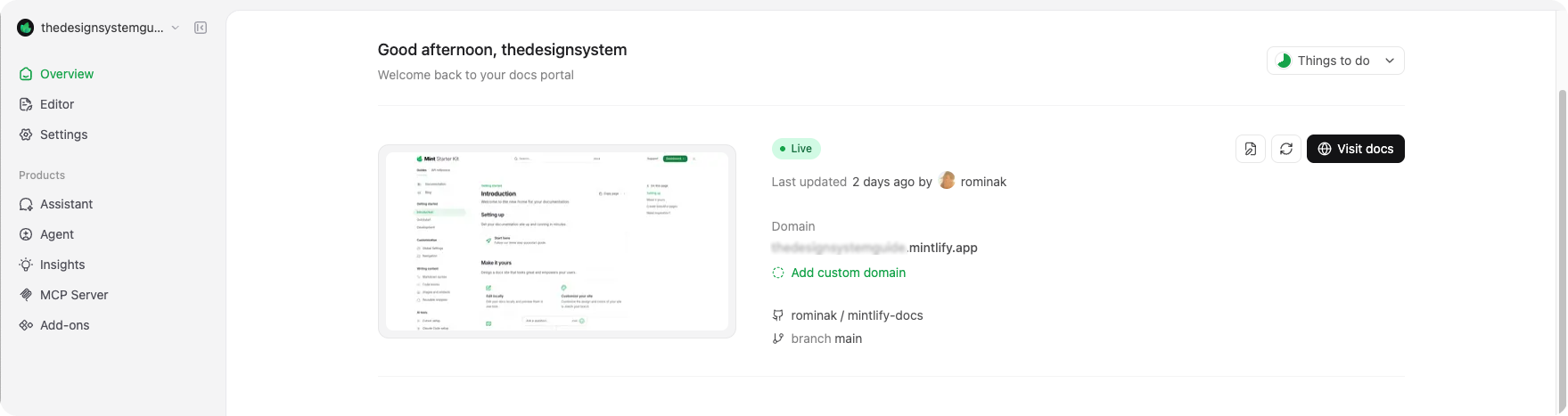Viewport: 1568px width, 416px height.
Task: Click the green workspace logo
Action: [26, 28]
